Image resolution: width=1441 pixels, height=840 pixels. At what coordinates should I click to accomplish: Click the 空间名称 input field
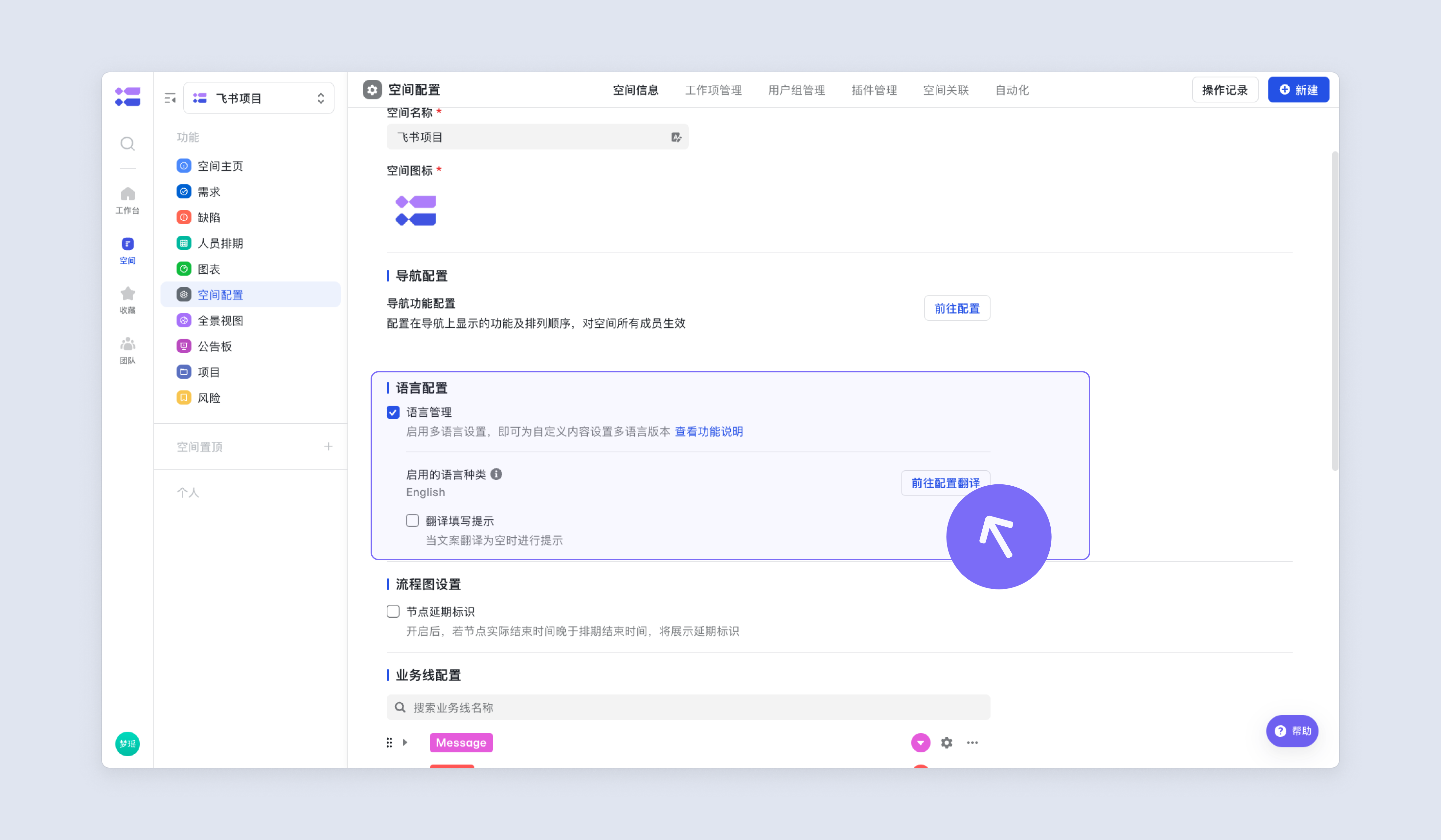point(537,137)
